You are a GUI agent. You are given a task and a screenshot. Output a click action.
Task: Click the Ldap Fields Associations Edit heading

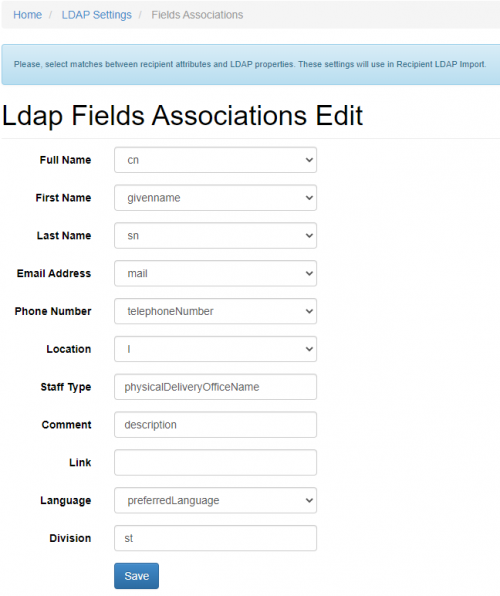pos(183,116)
